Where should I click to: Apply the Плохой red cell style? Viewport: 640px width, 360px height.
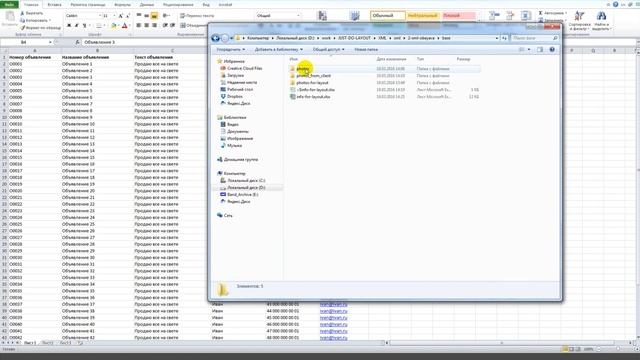[458, 16]
